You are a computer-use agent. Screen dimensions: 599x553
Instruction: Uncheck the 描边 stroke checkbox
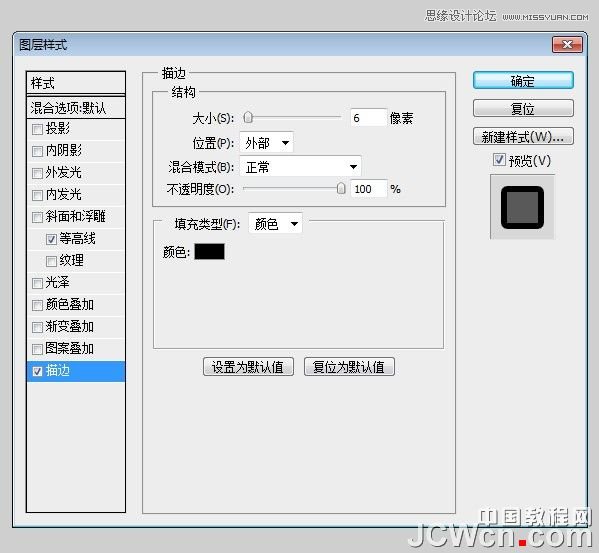[37, 371]
